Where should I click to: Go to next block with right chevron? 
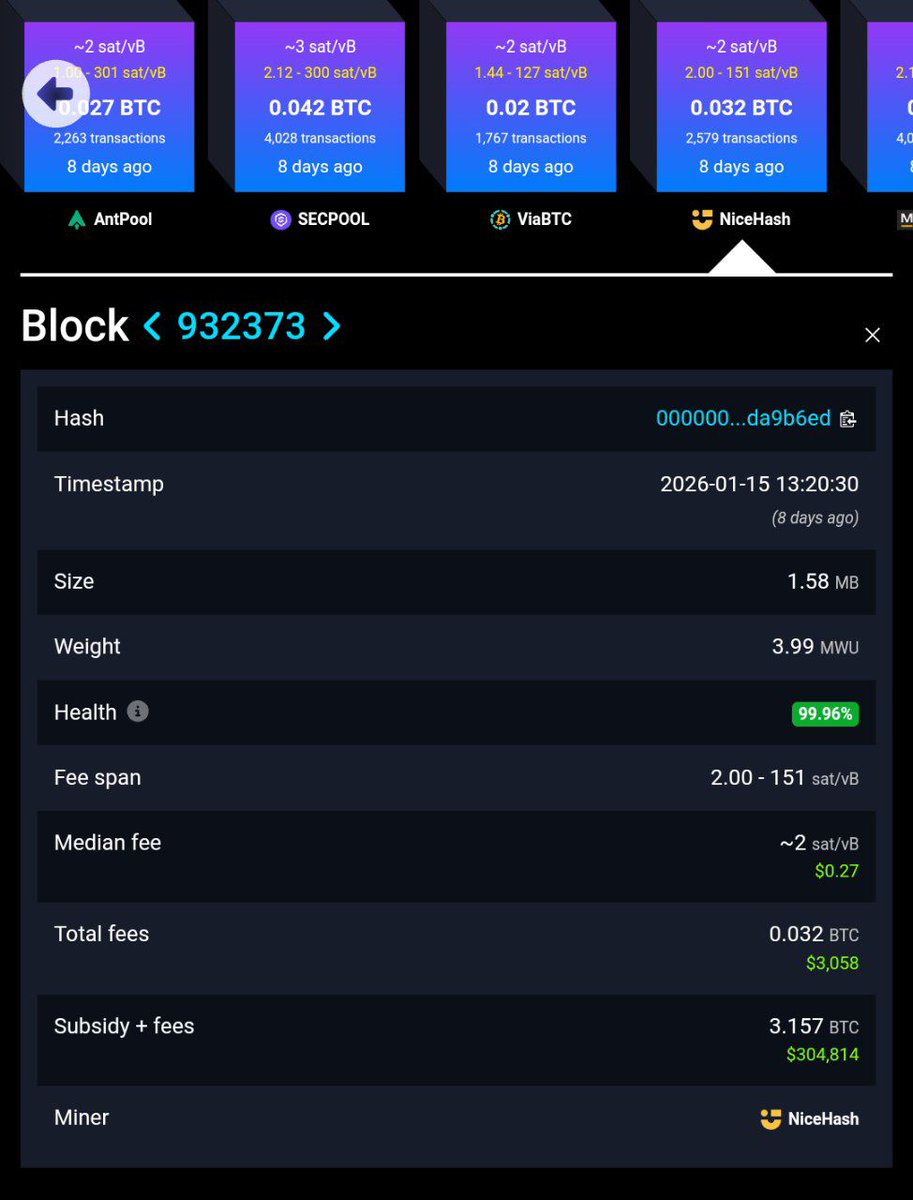tap(331, 326)
